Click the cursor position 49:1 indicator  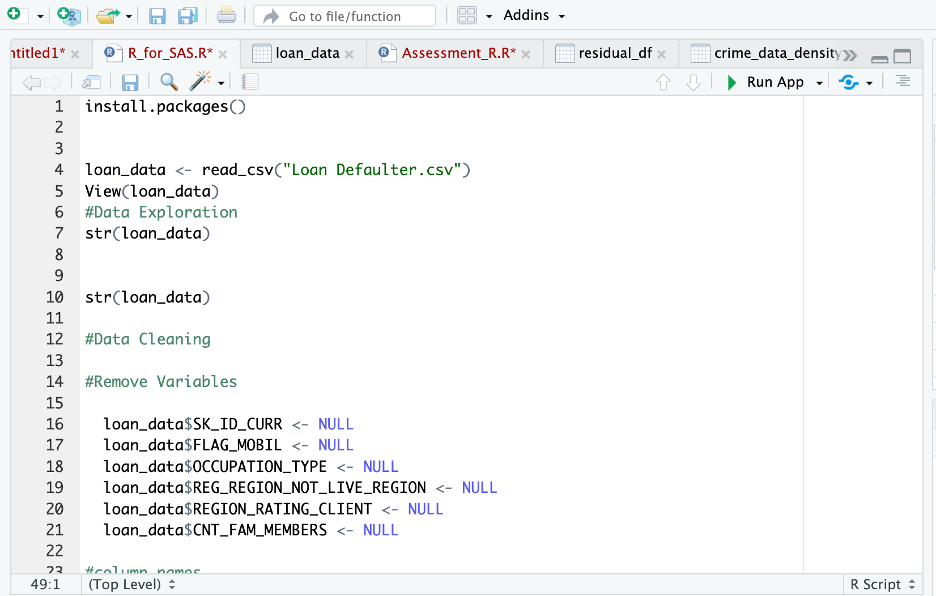45,584
